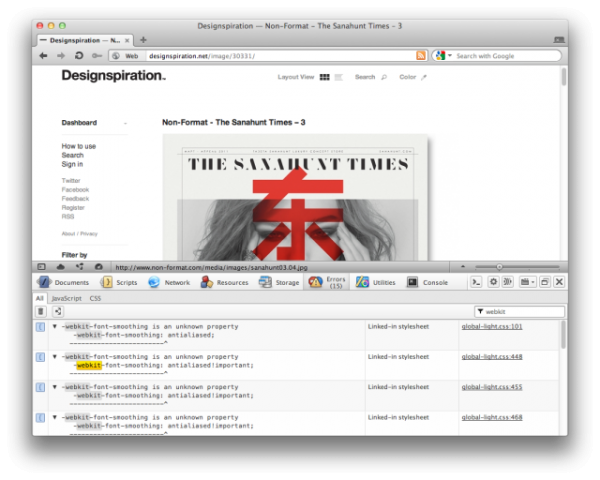Toggle the panel icon in status bar
This screenshot has height=480, width=600.
[x=41, y=267]
